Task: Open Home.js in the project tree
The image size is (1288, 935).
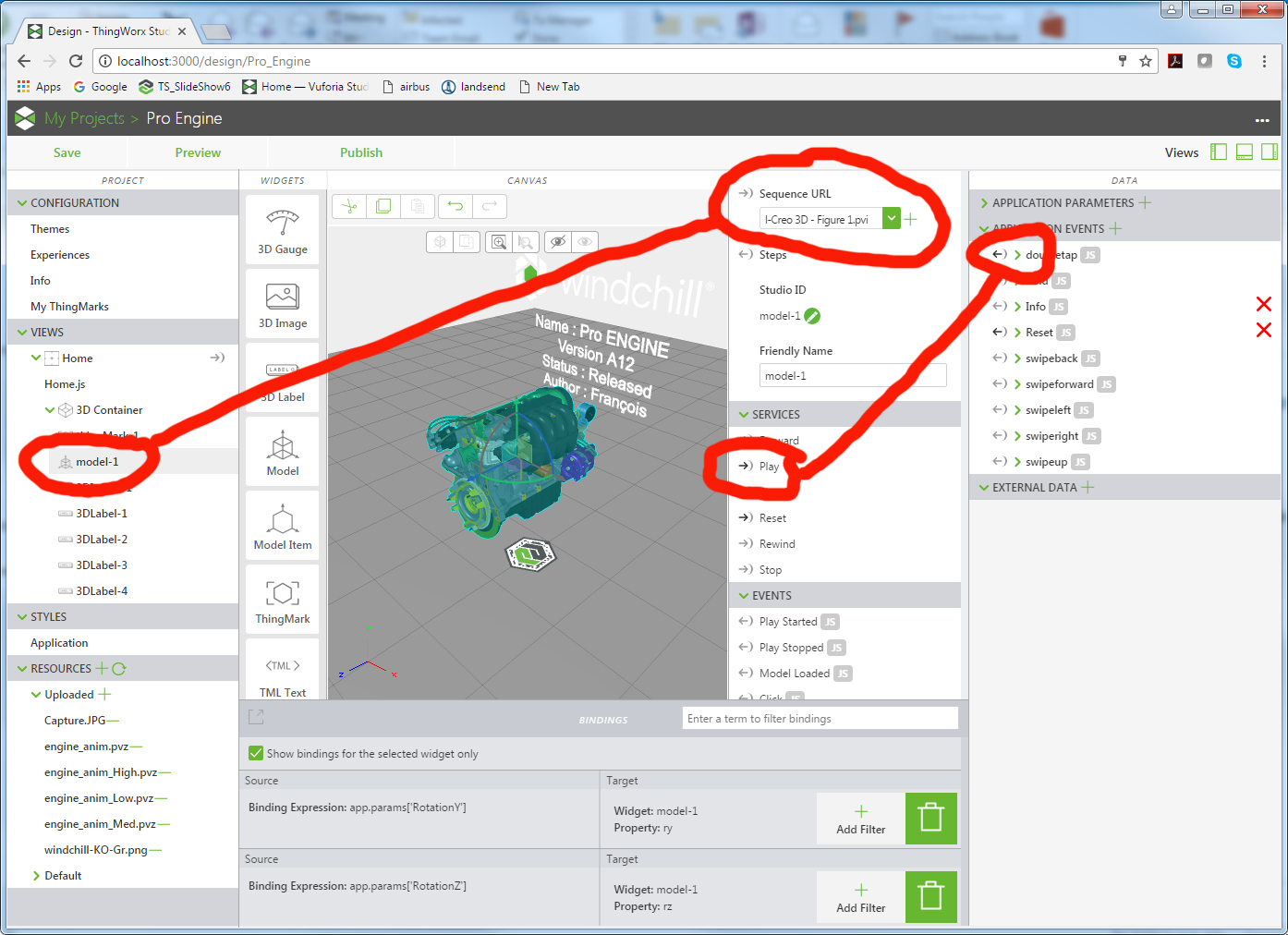Action: (x=65, y=384)
